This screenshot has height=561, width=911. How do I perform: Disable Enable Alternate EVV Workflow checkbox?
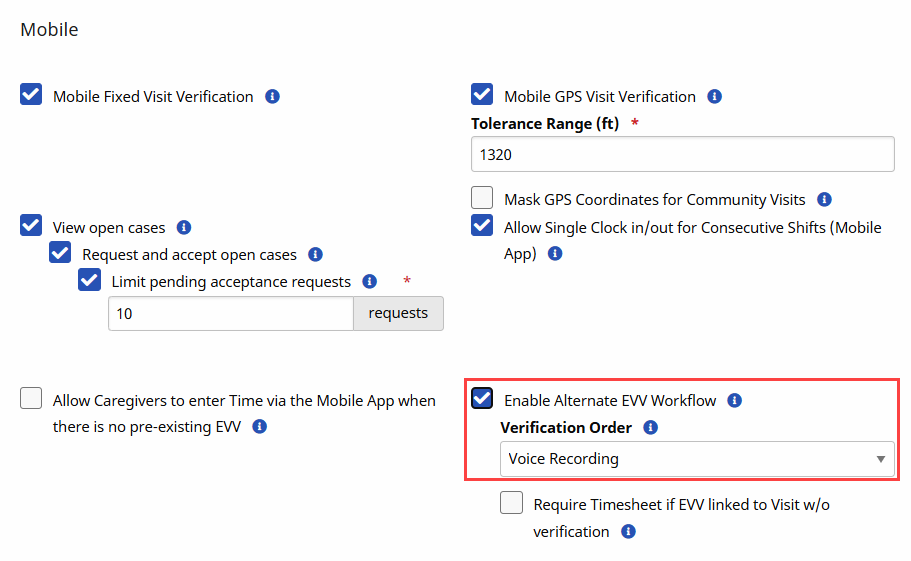482,399
